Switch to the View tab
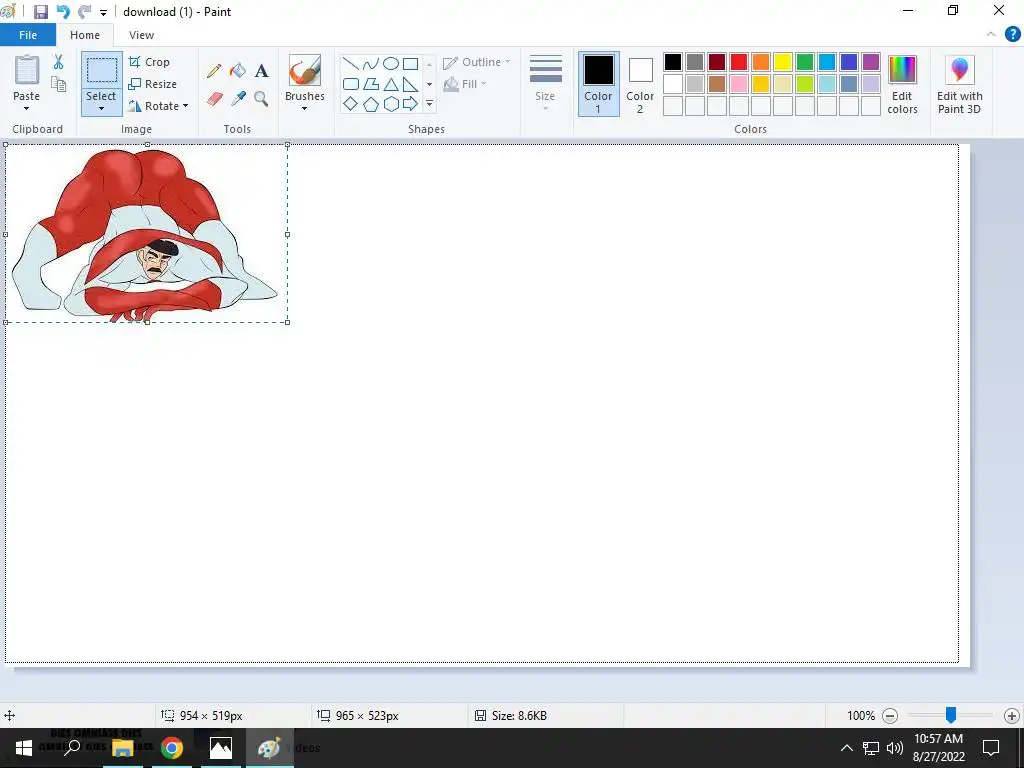This screenshot has height=768, width=1024. (x=141, y=35)
